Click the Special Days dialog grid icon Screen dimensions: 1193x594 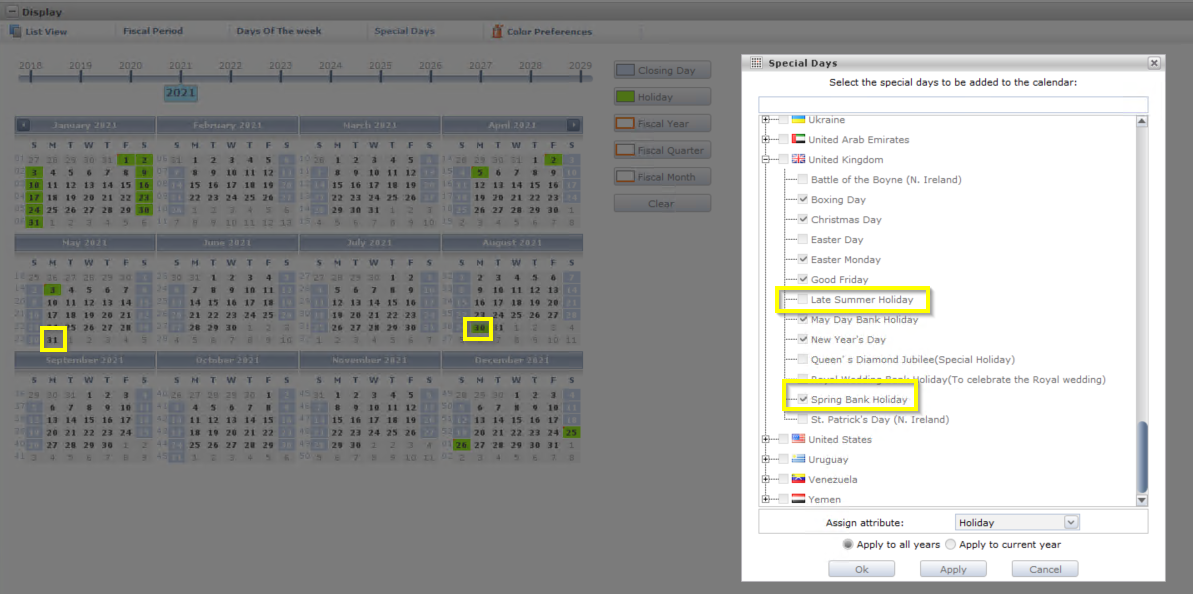pyautogui.click(x=756, y=63)
